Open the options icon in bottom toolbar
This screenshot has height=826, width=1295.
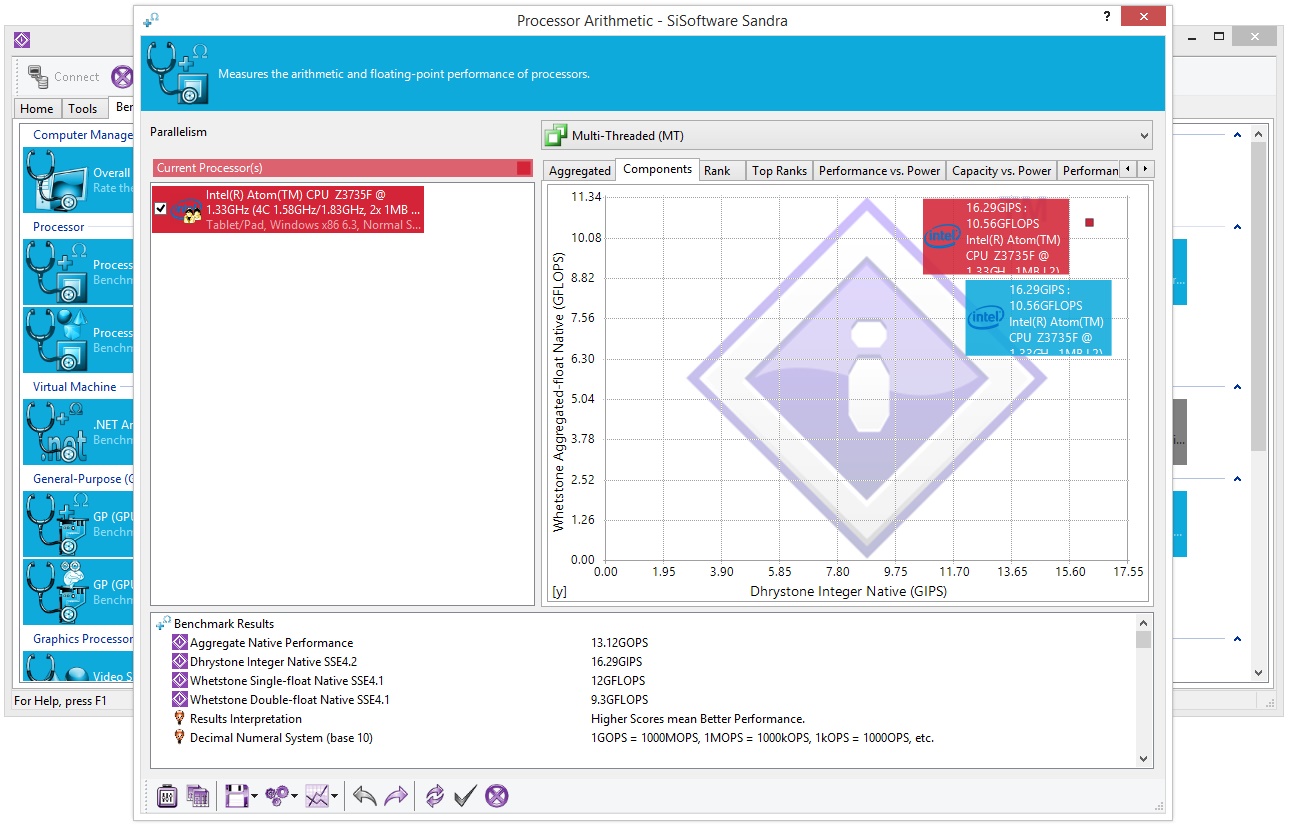point(168,796)
